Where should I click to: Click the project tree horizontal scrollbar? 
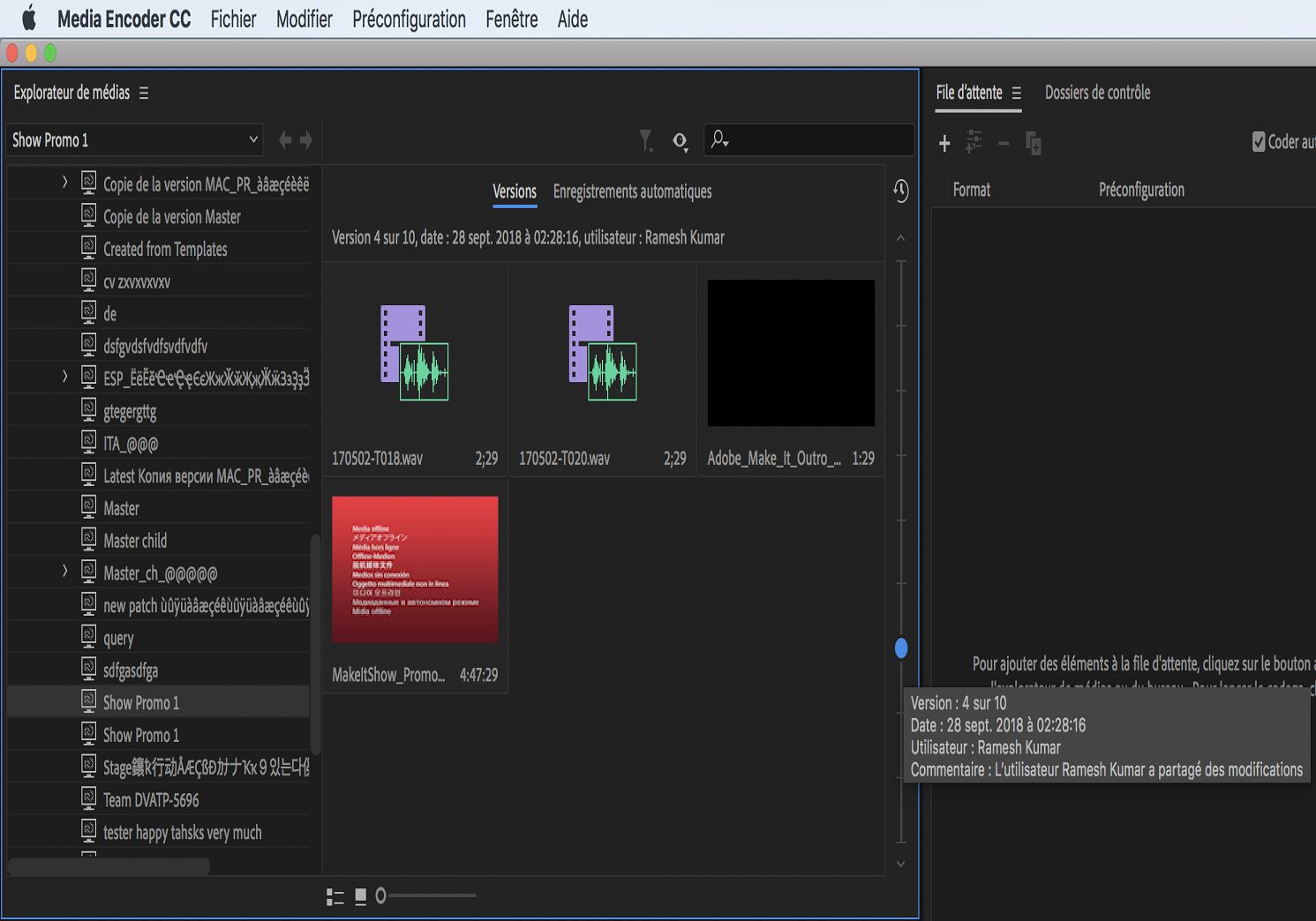[x=109, y=866]
